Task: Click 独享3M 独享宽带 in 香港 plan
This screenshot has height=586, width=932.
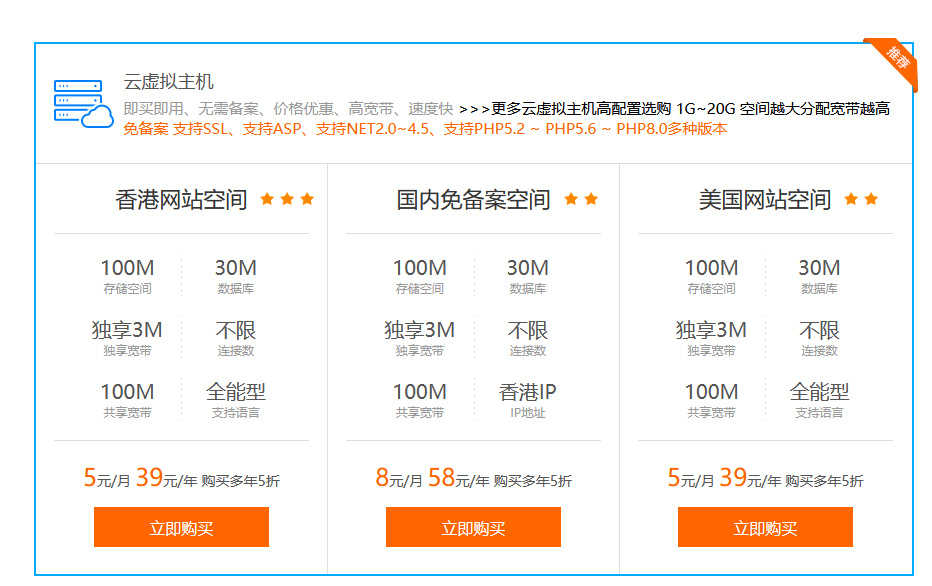Action: pyautogui.click(x=127, y=338)
